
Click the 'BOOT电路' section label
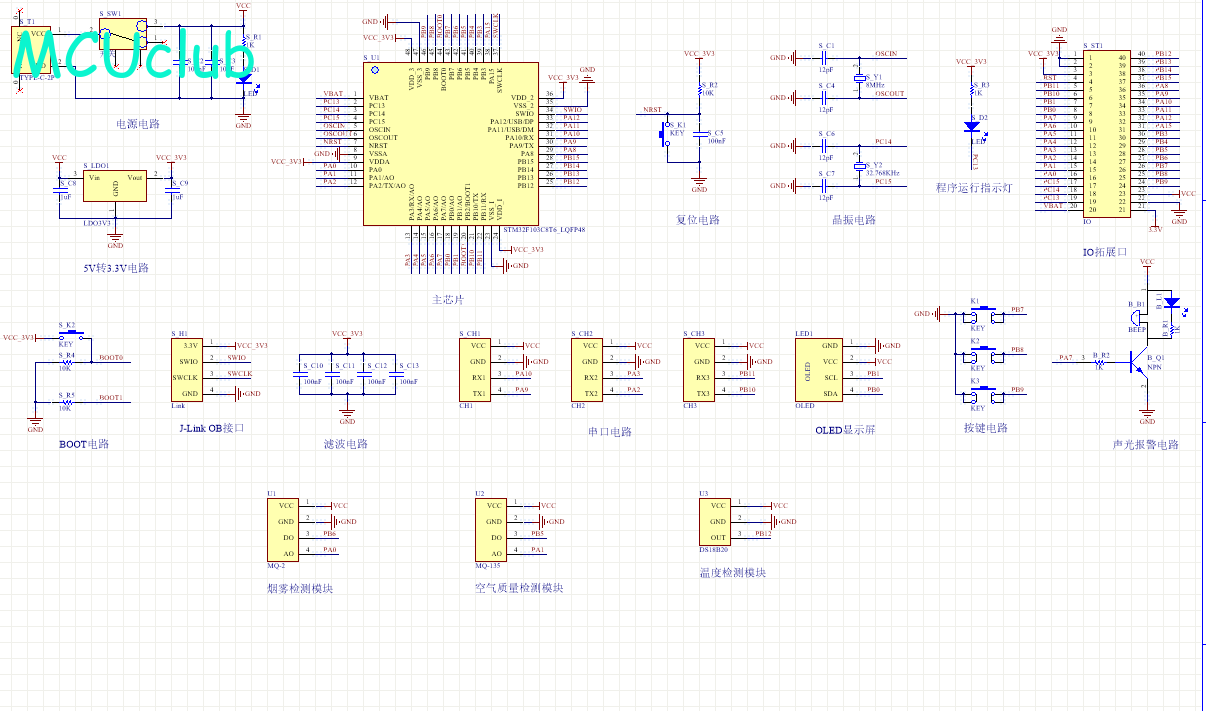click(x=84, y=444)
